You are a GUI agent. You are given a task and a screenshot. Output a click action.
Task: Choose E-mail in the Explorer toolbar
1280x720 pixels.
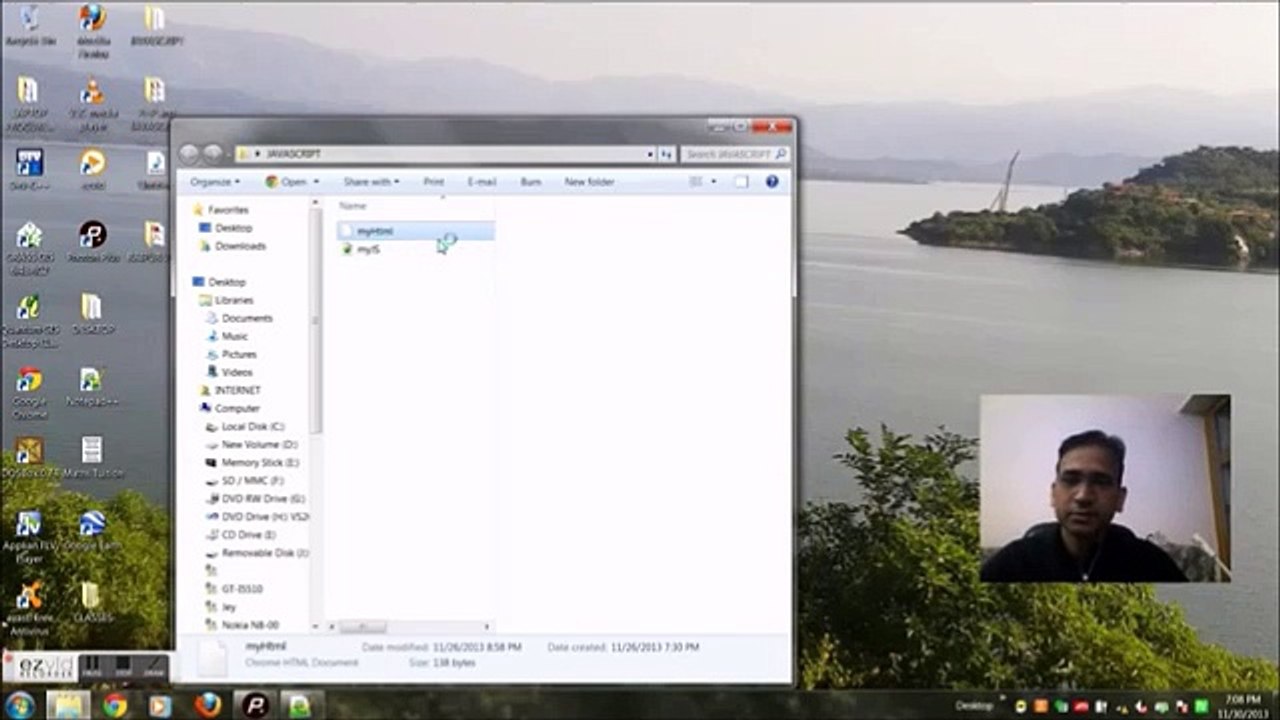coord(482,182)
